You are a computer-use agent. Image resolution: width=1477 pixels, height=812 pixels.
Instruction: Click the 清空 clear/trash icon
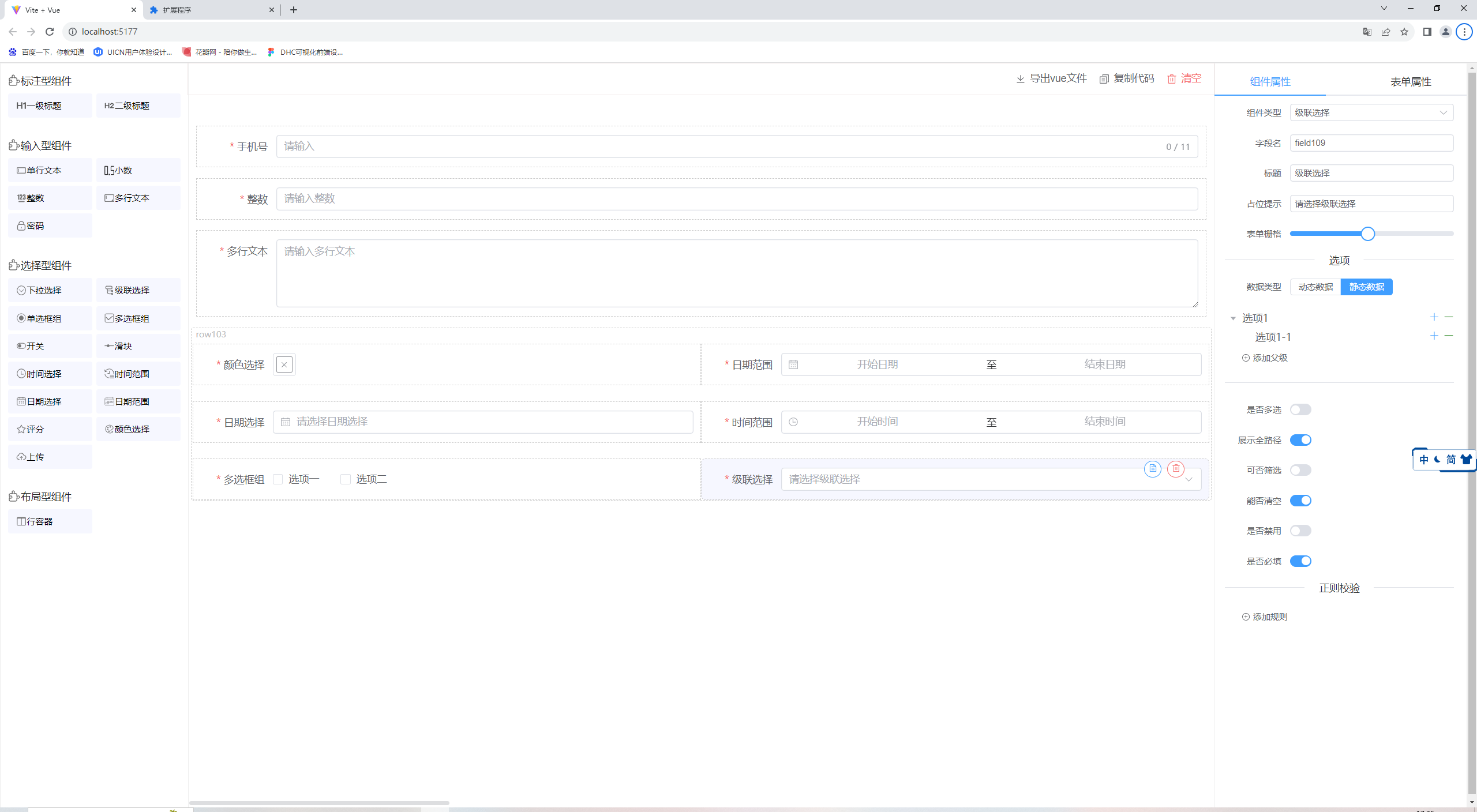(x=1172, y=79)
